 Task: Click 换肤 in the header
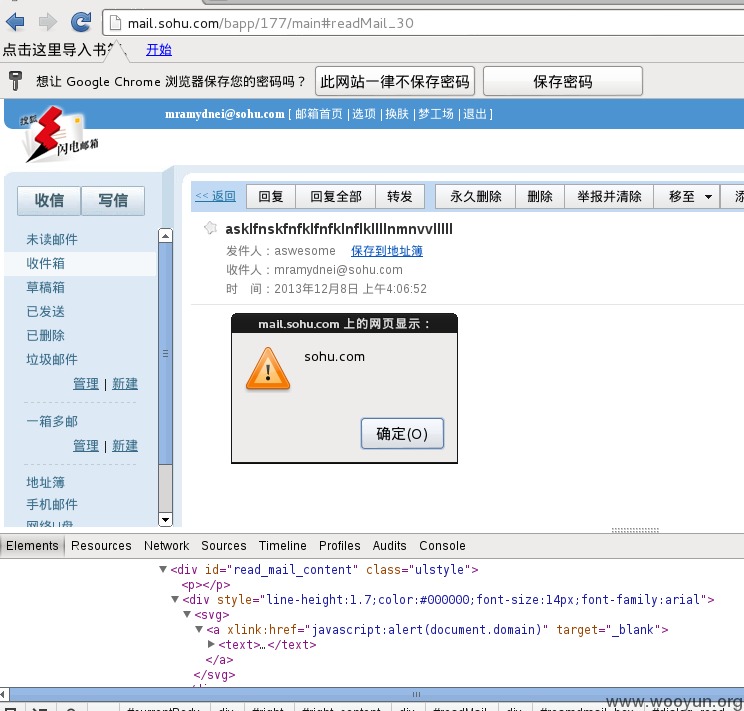397,114
